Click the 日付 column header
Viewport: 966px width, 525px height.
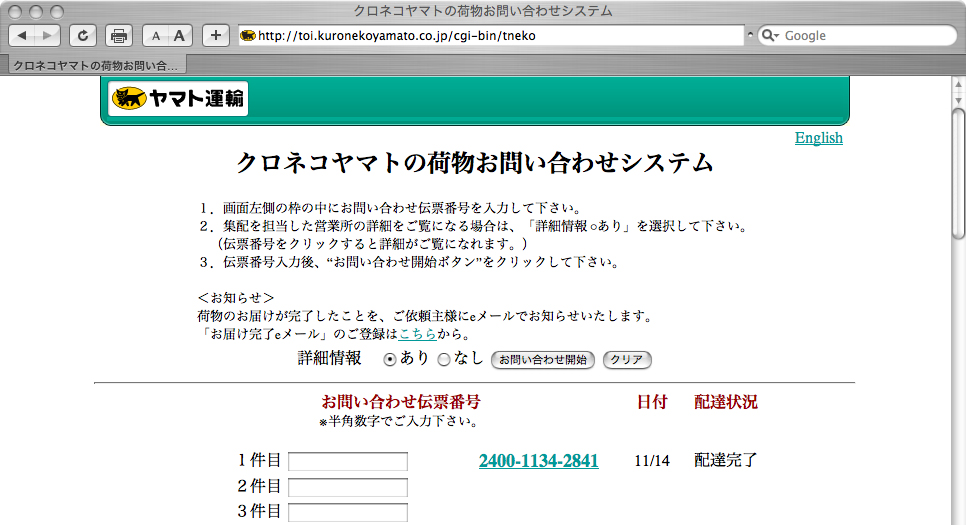(652, 402)
